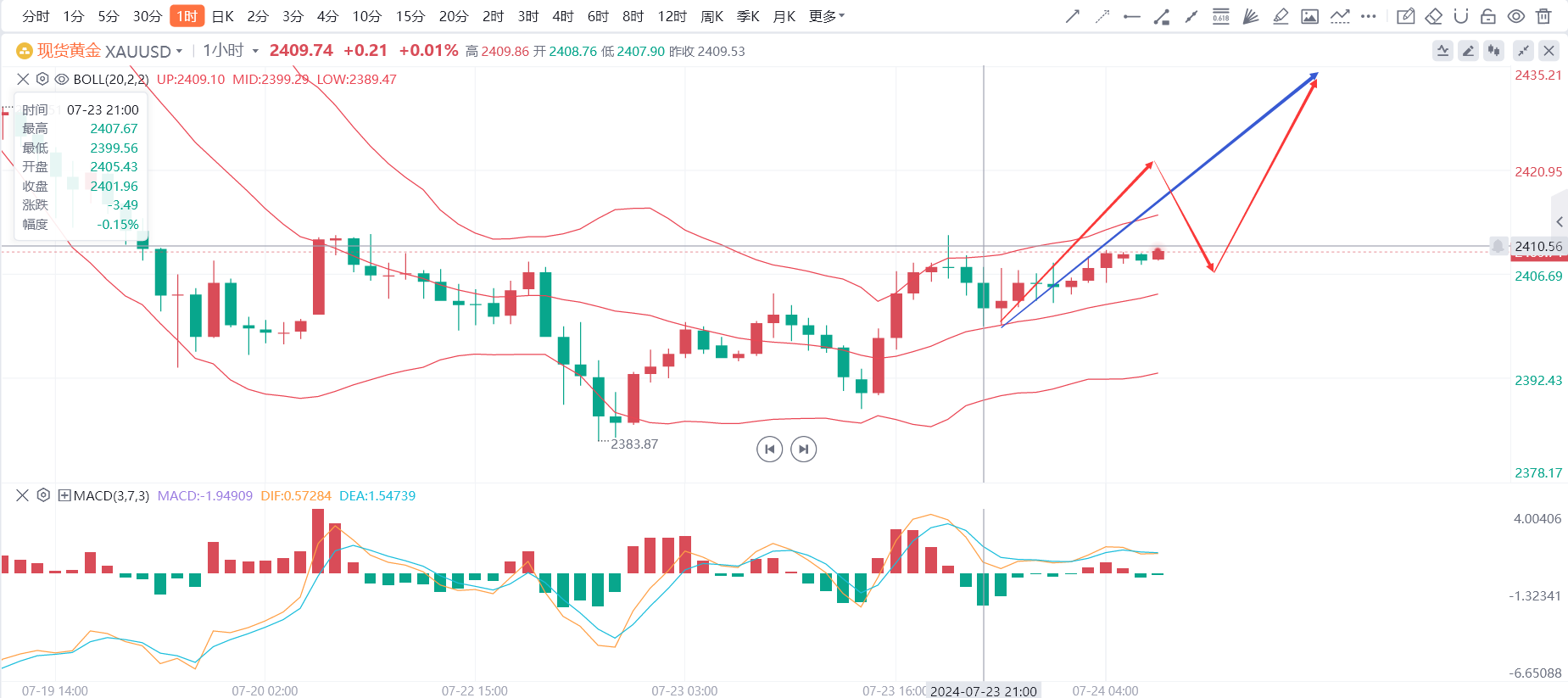Open more drawing tools via three dots
The width and height of the screenshot is (1568, 698).
1369,16
